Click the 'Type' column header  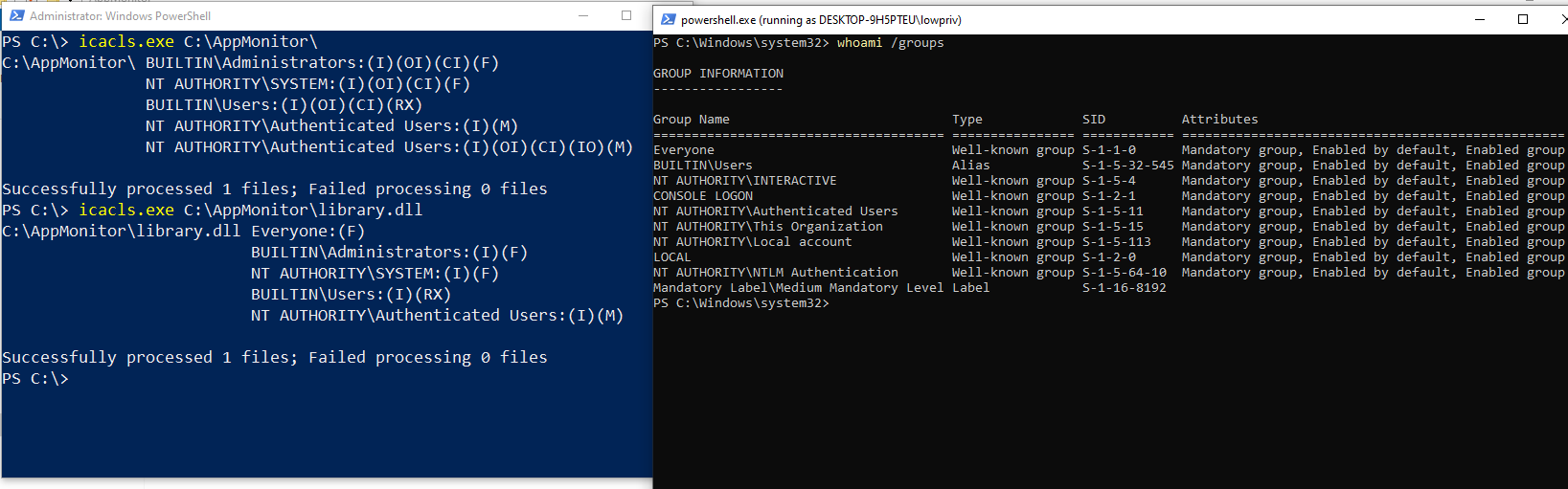point(967,120)
